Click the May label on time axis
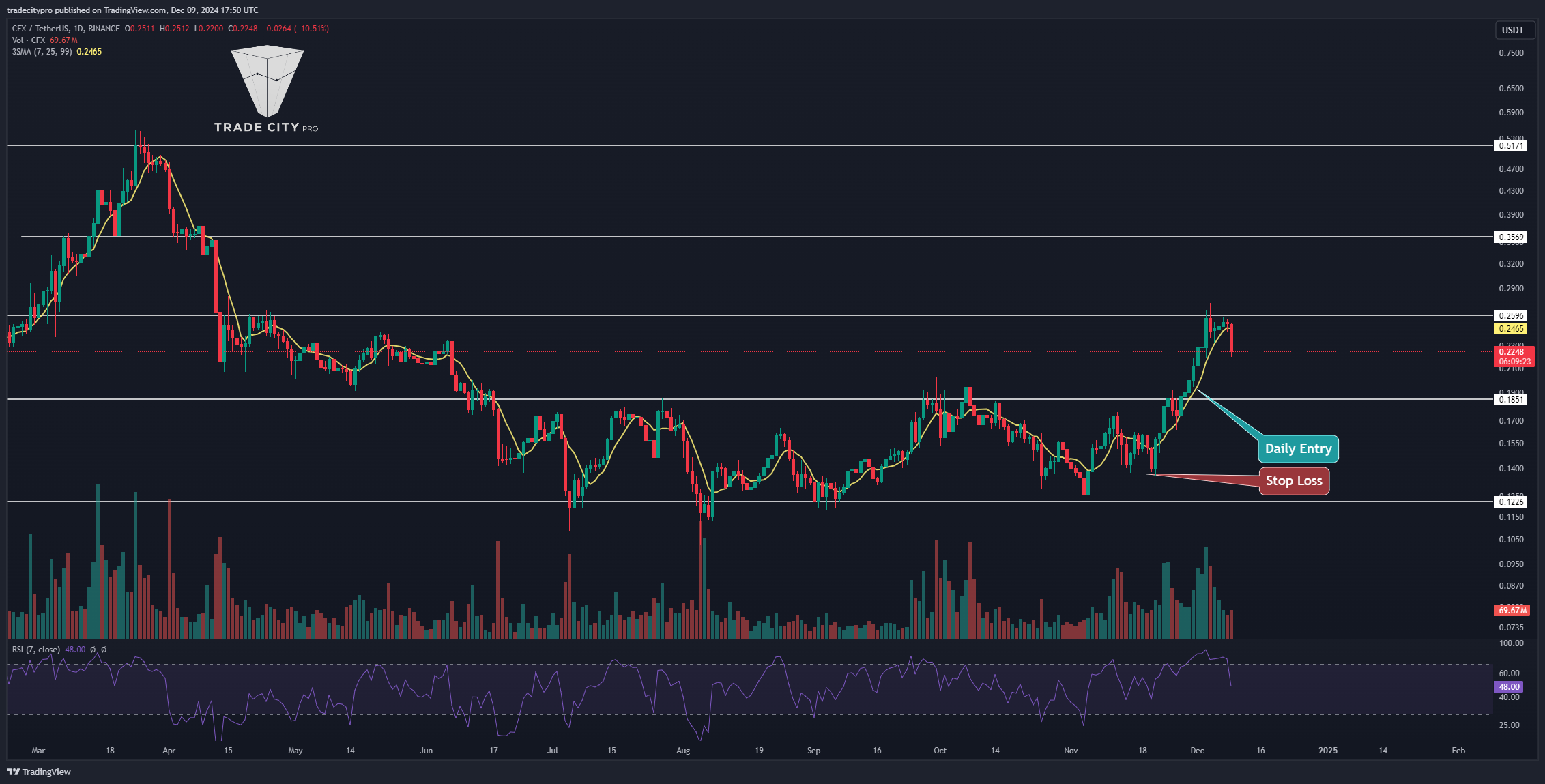Image resolution: width=1545 pixels, height=784 pixels. [x=295, y=751]
